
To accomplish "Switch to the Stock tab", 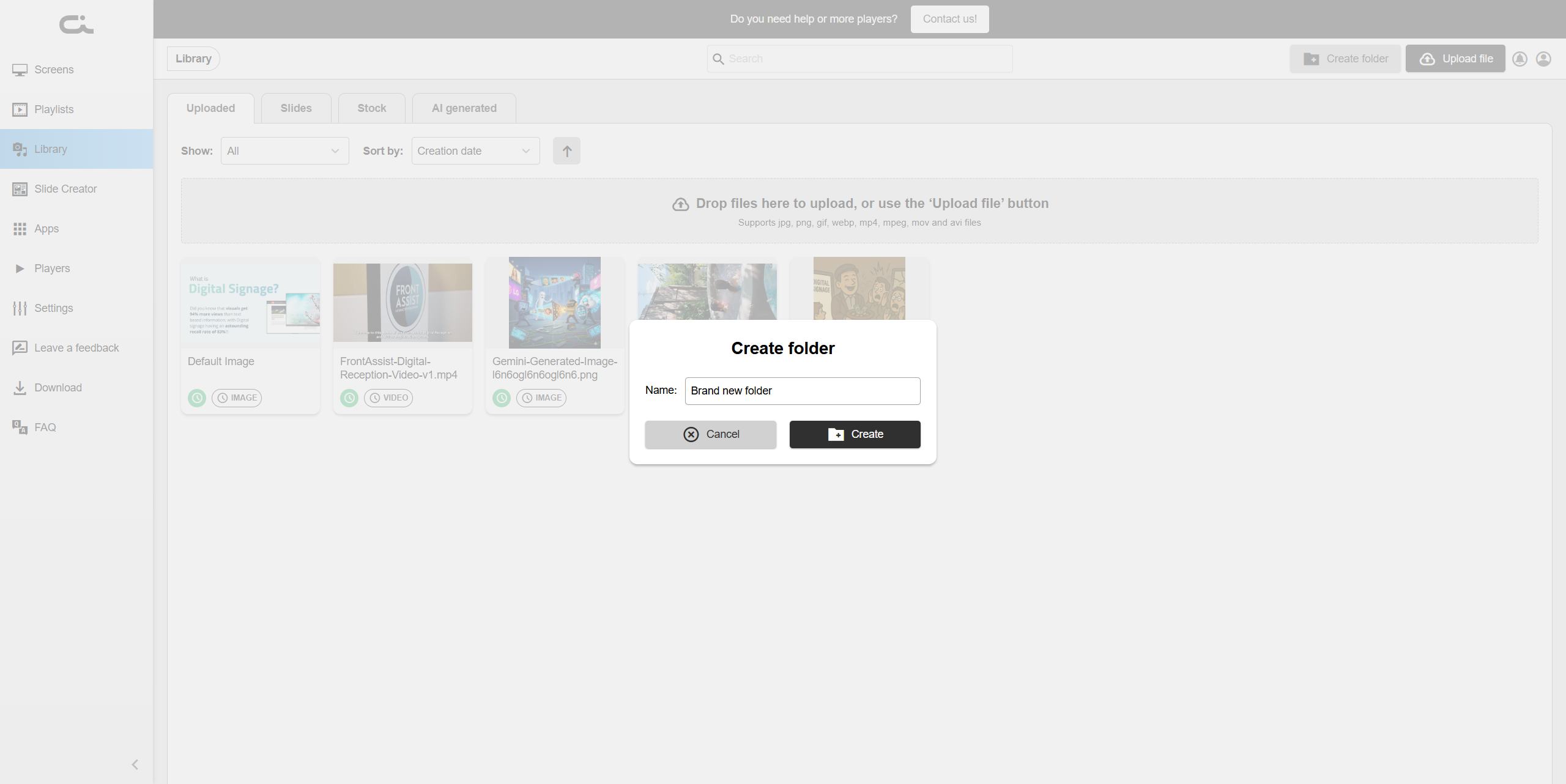I will [x=371, y=108].
